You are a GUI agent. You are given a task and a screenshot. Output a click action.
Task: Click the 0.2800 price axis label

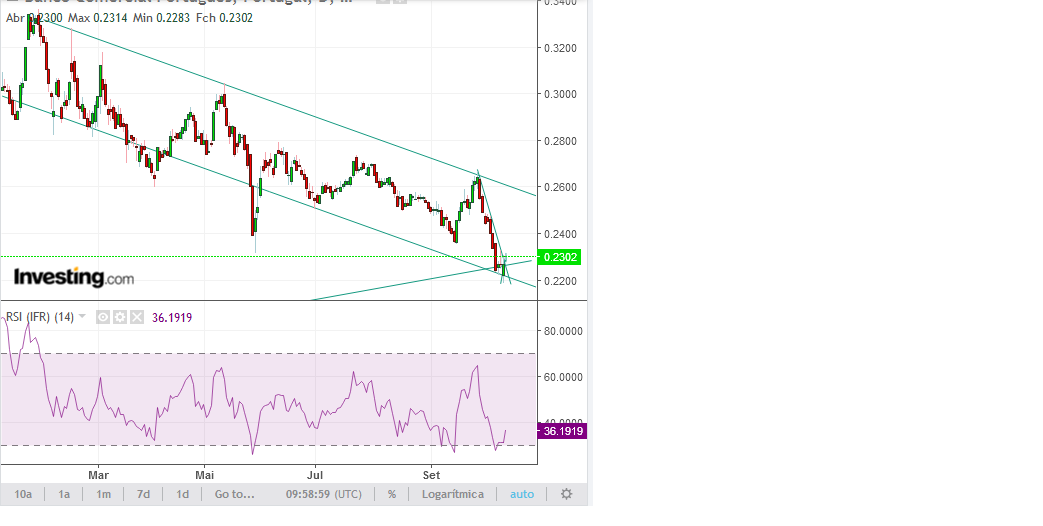point(560,142)
